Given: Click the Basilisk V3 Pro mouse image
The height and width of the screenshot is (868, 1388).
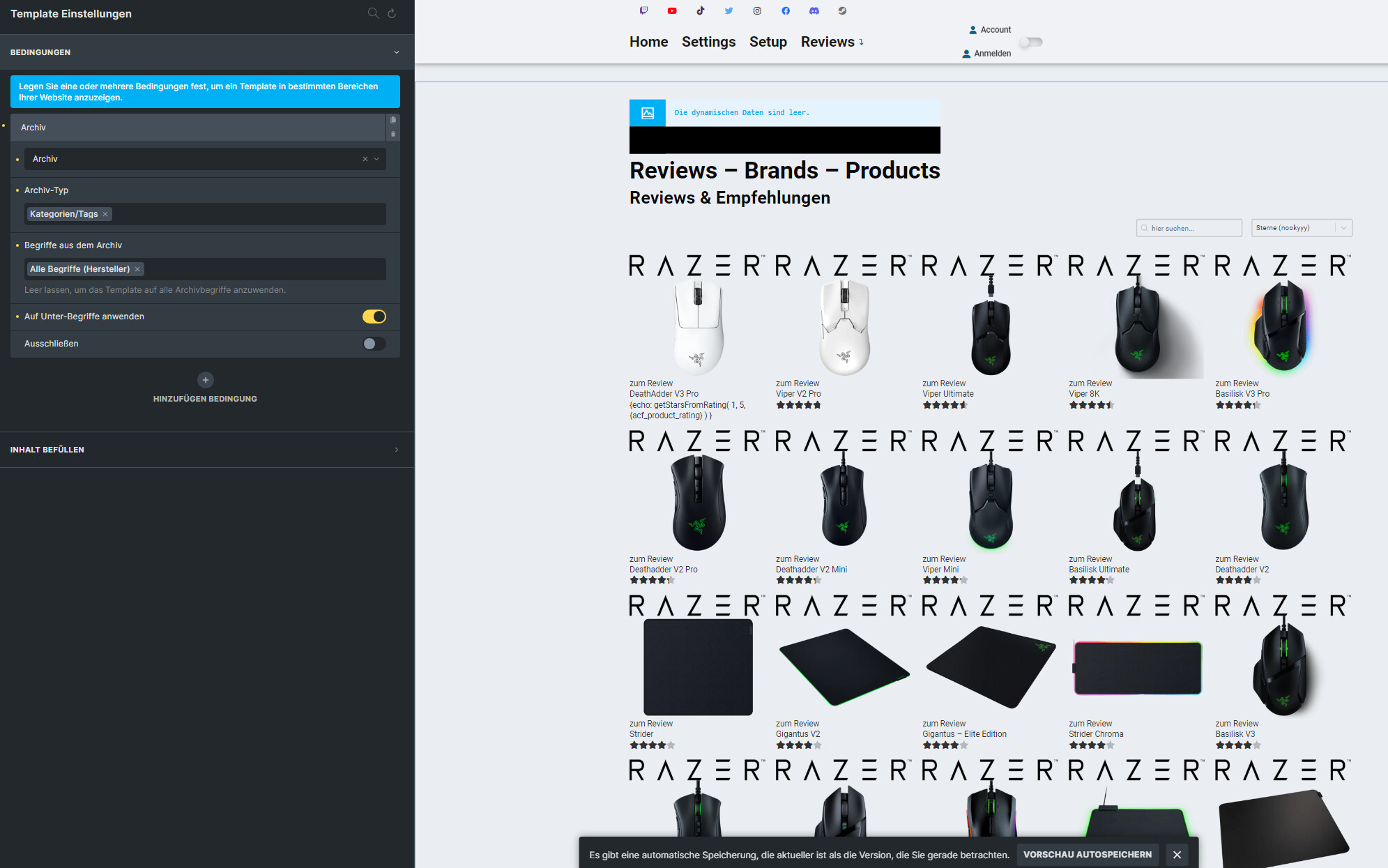Looking at the screenshot, I should [1283, 326].
